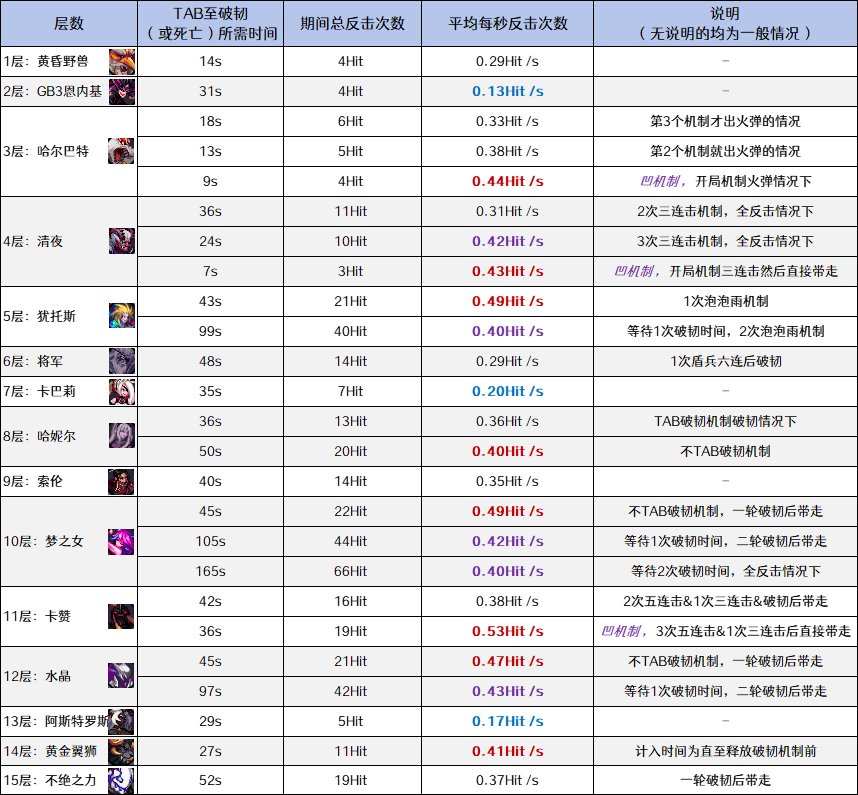Click the 卡巴莉 boss portrait icon

pos(122,391)
